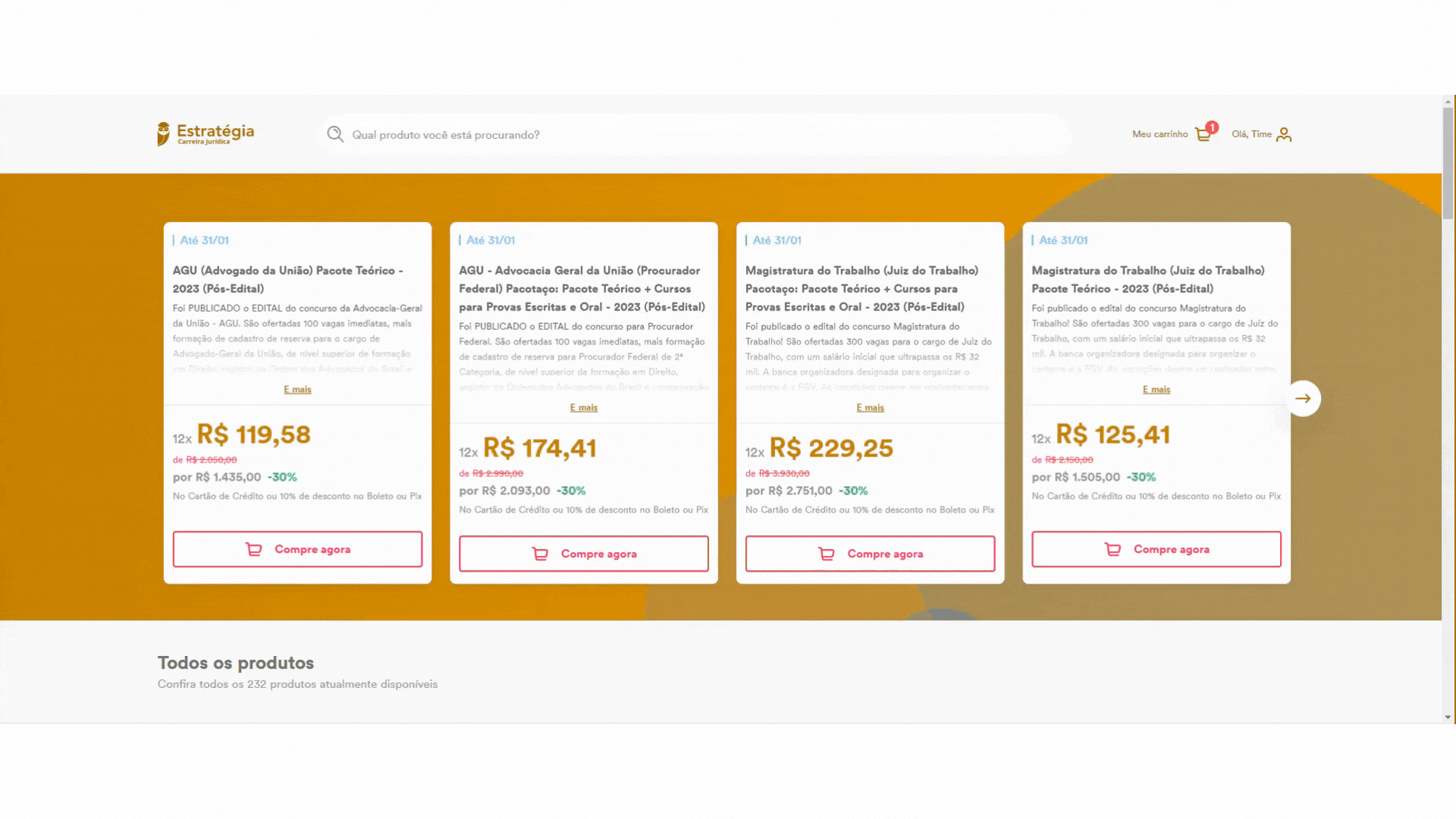Click 'por R$ 1.505,00' text

(1075, 477)
